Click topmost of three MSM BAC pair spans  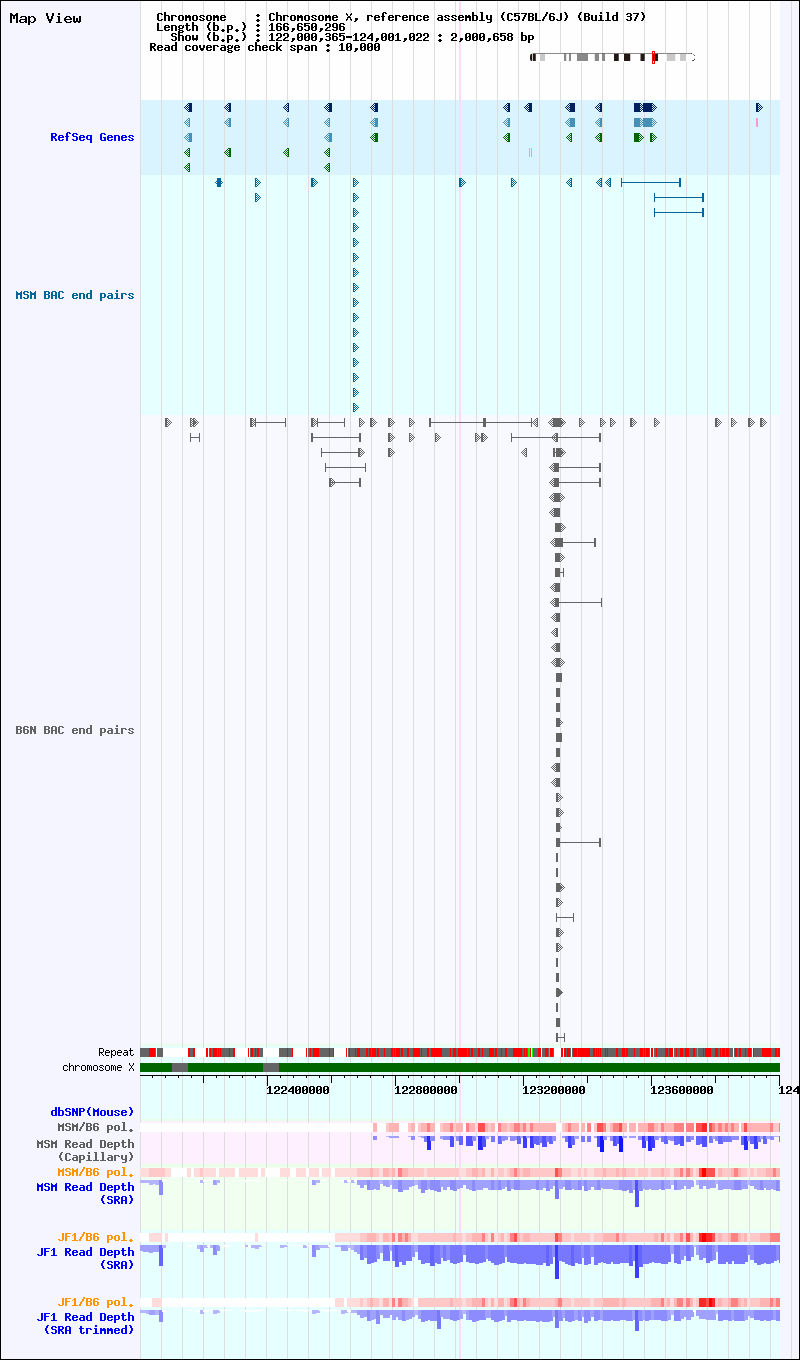651,182
